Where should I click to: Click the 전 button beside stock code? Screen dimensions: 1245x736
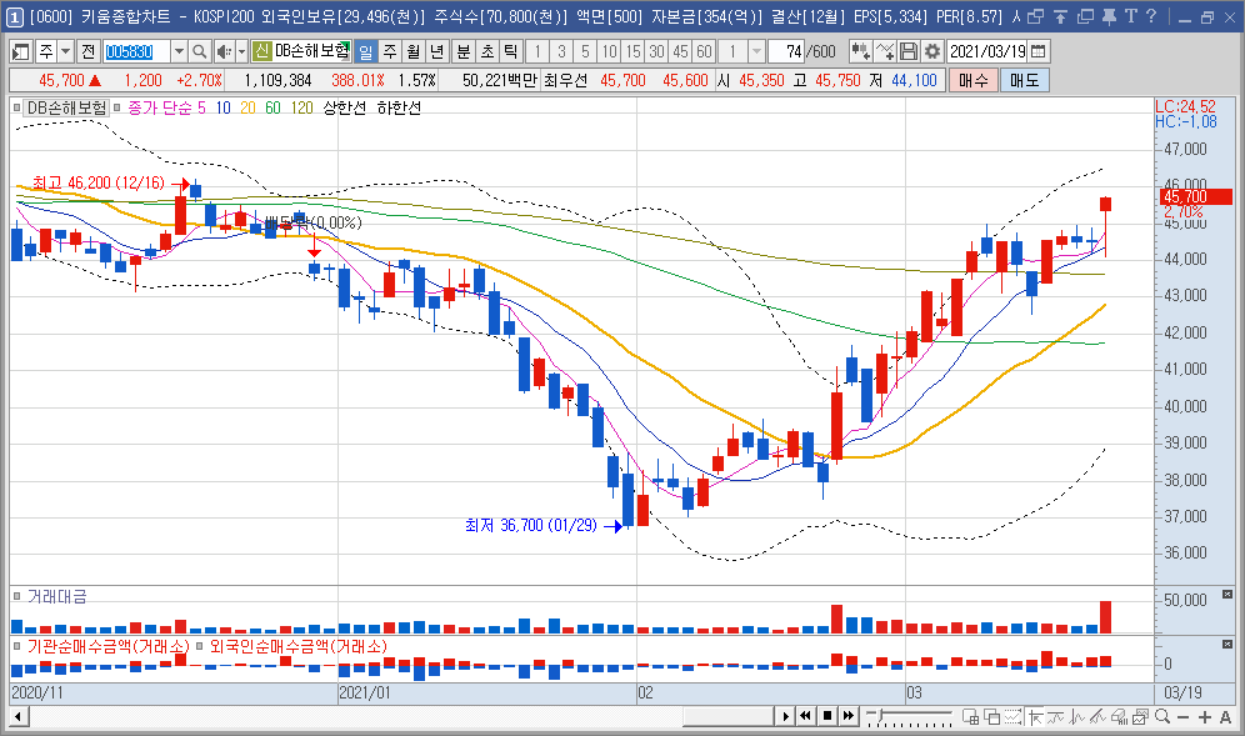point(88,51)
